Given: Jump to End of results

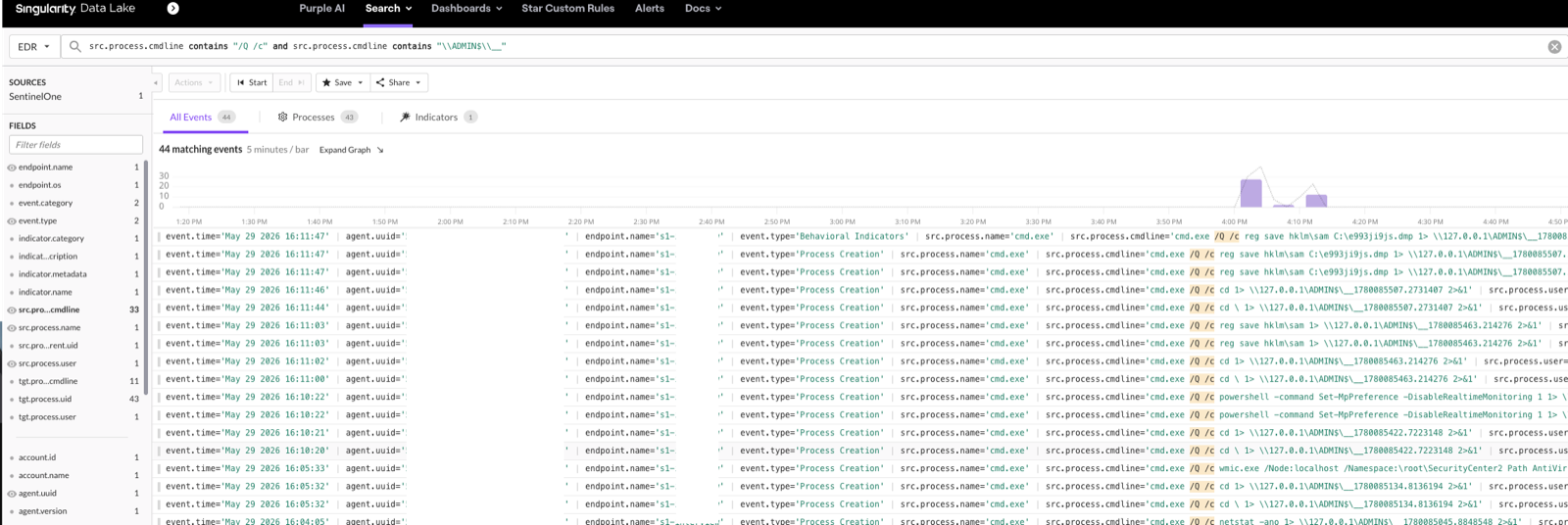Looking at the screenshot, I should click(x=291, y=83).
